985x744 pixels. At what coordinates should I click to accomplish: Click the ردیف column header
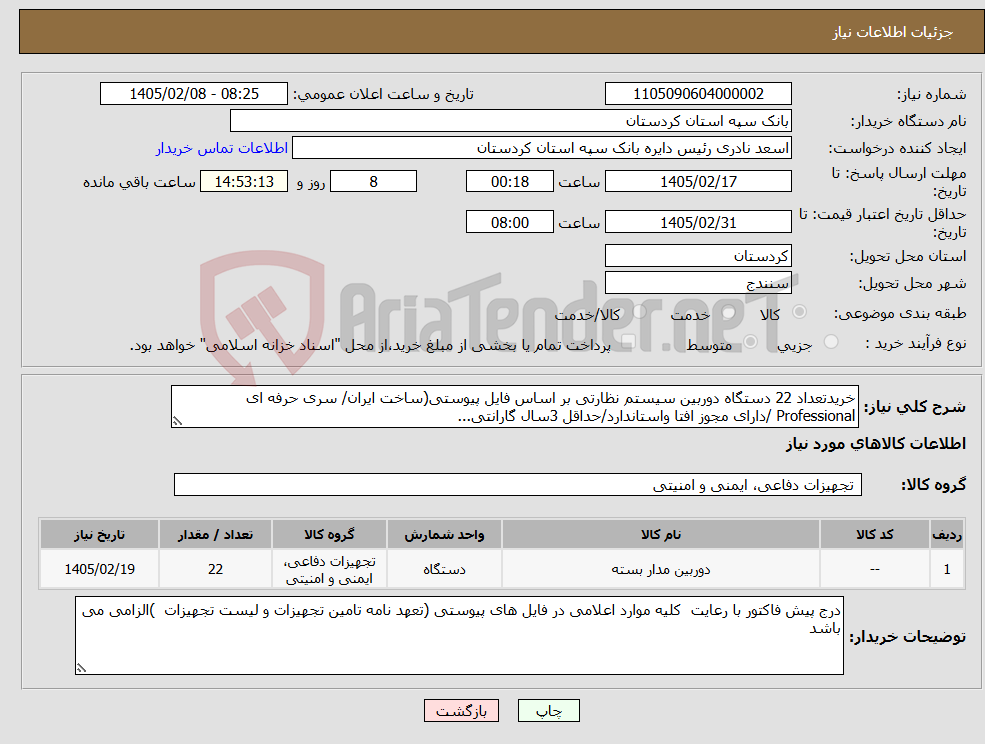pos(947,534)
